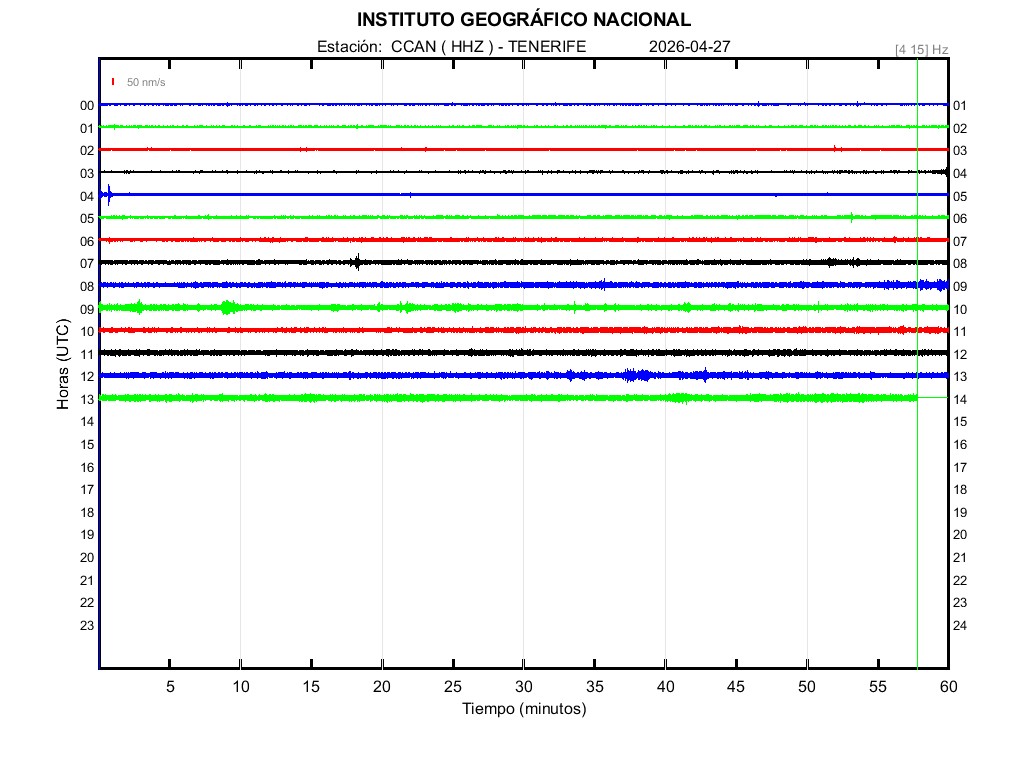This screenshot has width=1024, height=768.
Task: Click the 18 hour label on left axis
Action: point(87,512)
